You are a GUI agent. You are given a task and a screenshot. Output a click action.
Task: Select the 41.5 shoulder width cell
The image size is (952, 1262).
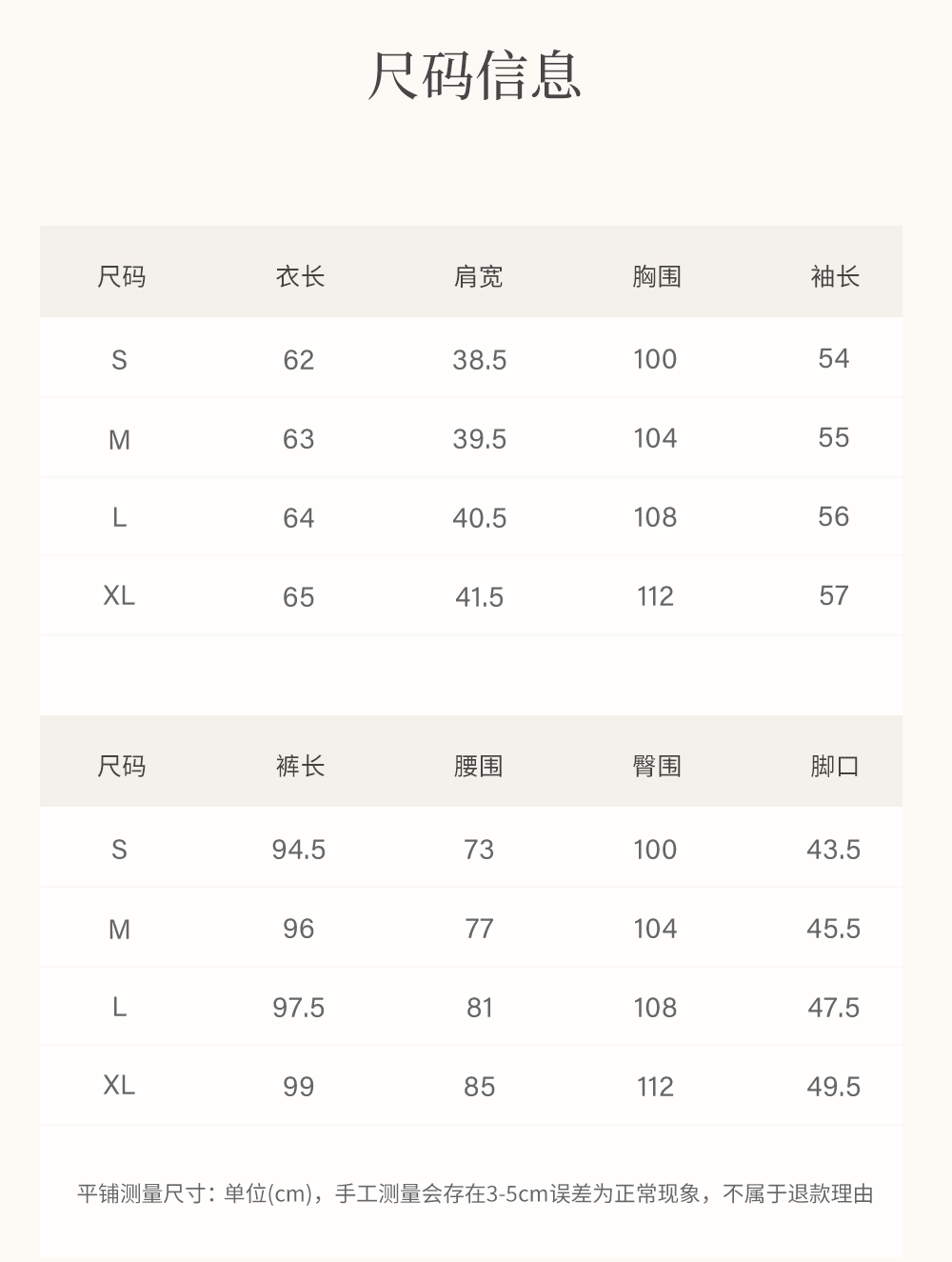coord(479,597)
